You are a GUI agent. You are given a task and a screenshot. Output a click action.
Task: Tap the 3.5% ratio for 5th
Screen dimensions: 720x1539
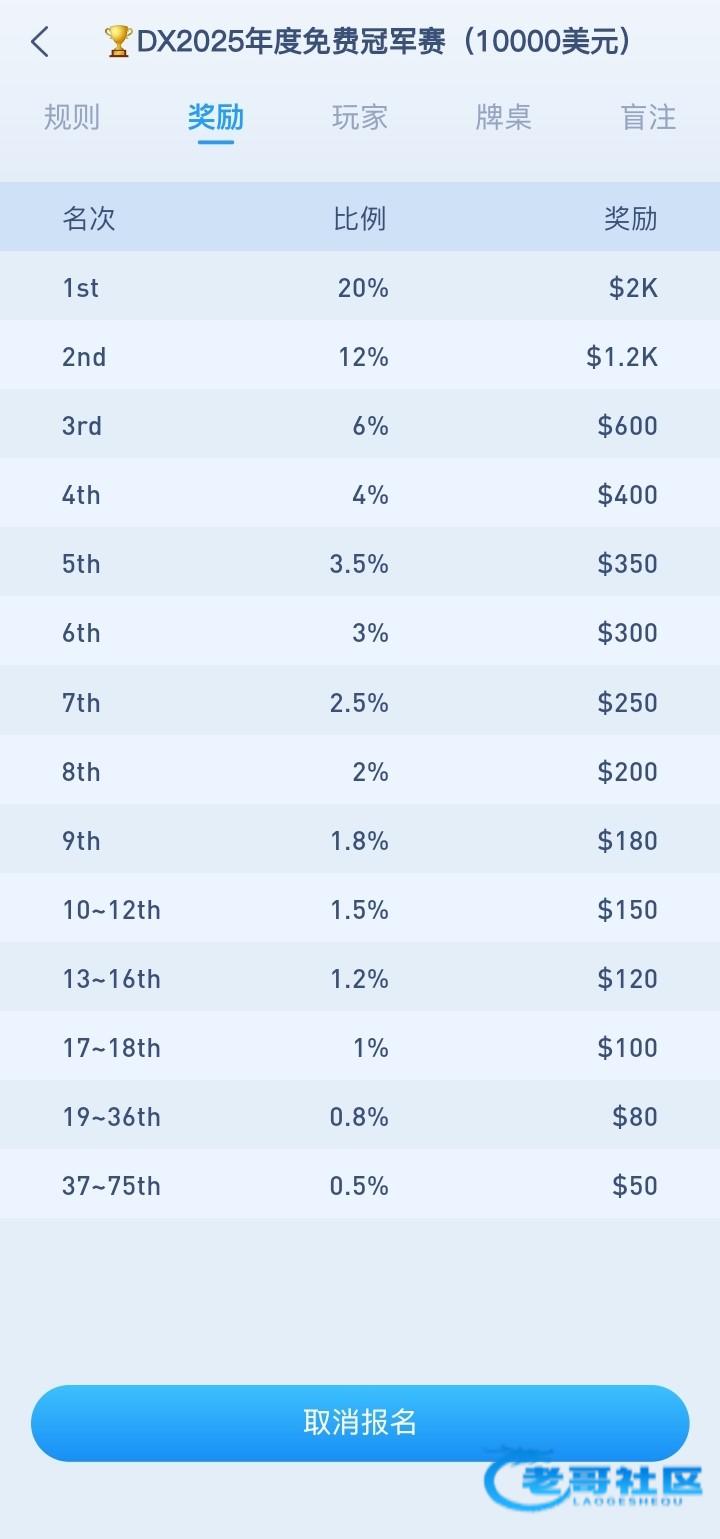pos(359,564)
